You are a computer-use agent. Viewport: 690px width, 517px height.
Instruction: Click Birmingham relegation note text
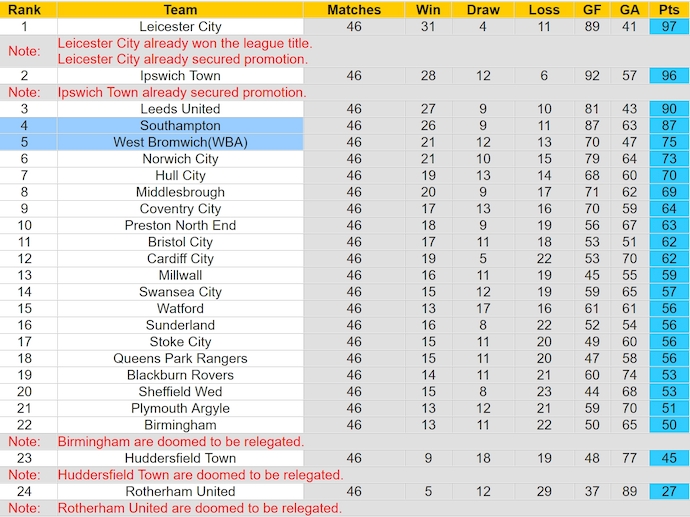[x=180, y=442]
